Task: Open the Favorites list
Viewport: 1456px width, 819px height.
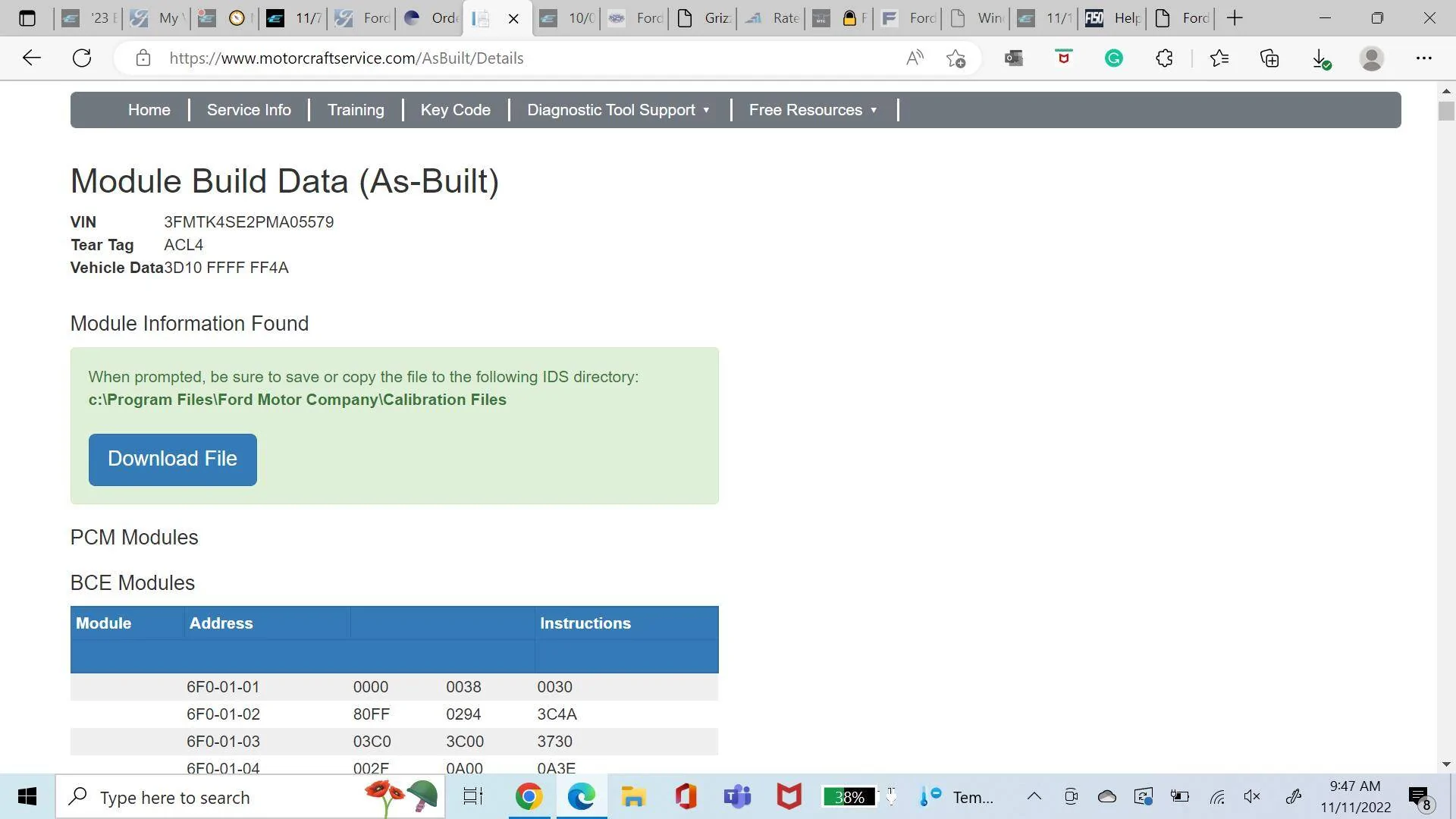Action: click(1219, 58)
